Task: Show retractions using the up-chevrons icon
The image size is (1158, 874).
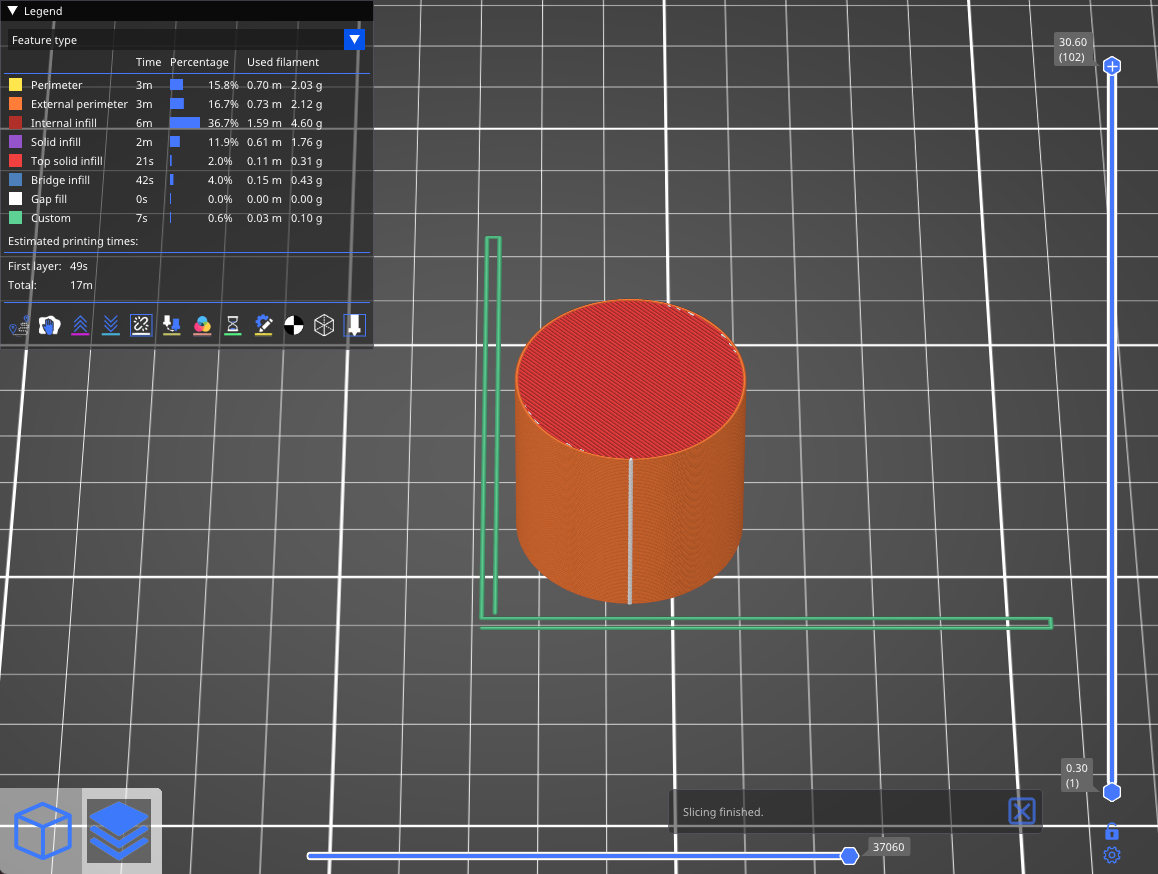Action: 80,325
